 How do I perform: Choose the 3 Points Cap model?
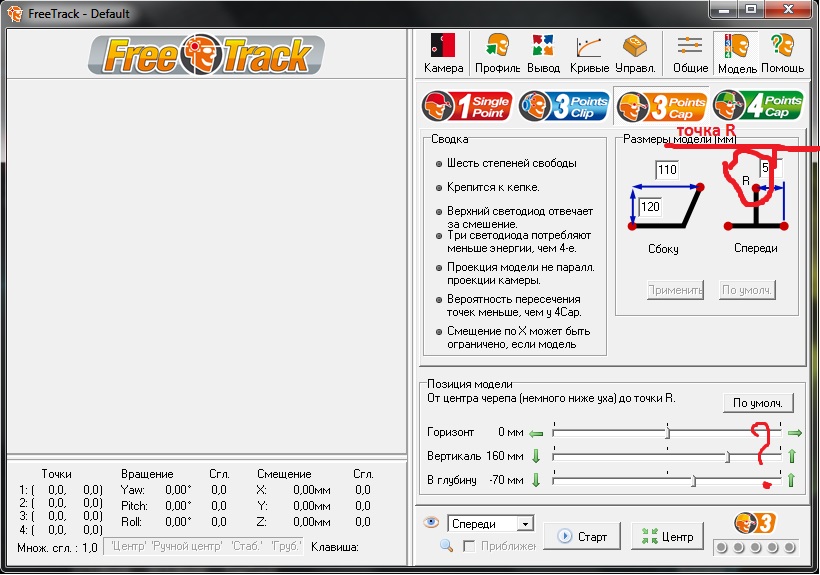[x=662, y=106]
